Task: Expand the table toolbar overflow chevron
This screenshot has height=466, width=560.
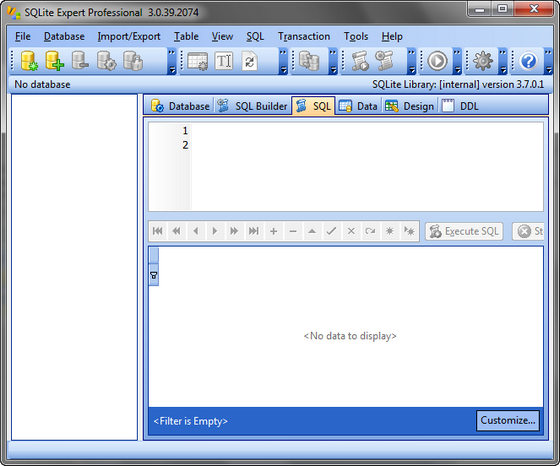Action: 283,61
